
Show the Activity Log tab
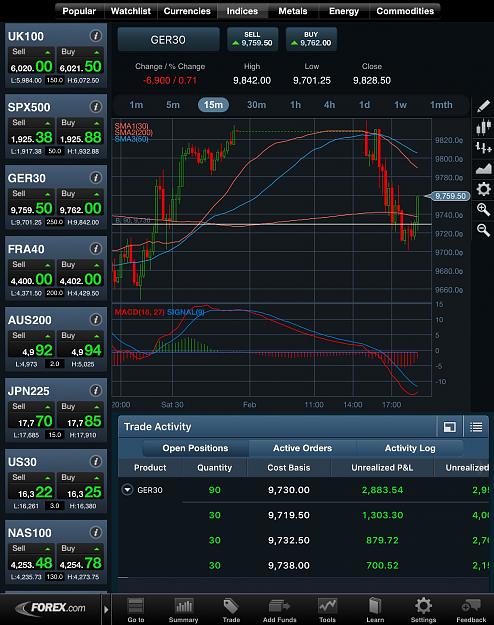pos(410,448)
